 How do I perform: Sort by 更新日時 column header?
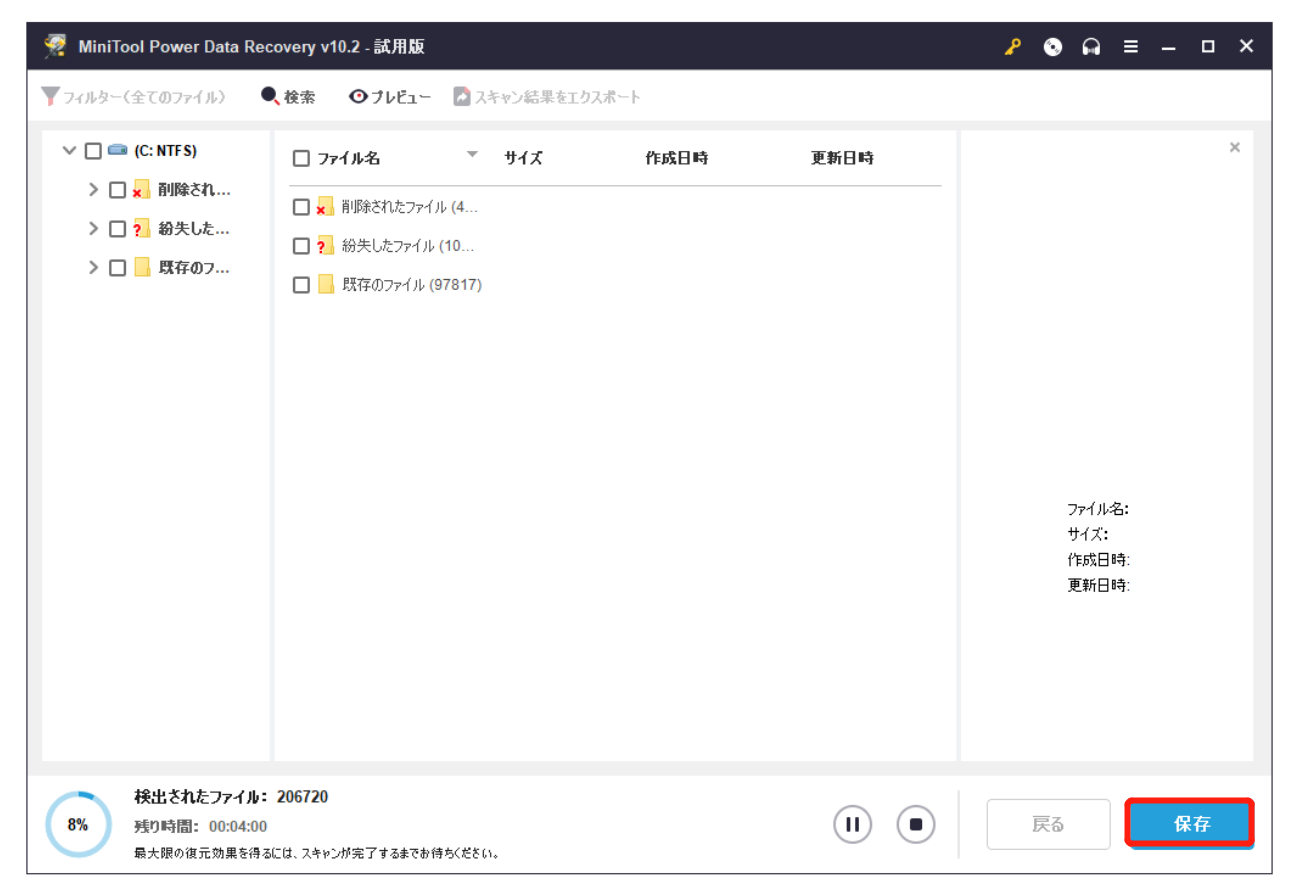coord(842,158)
